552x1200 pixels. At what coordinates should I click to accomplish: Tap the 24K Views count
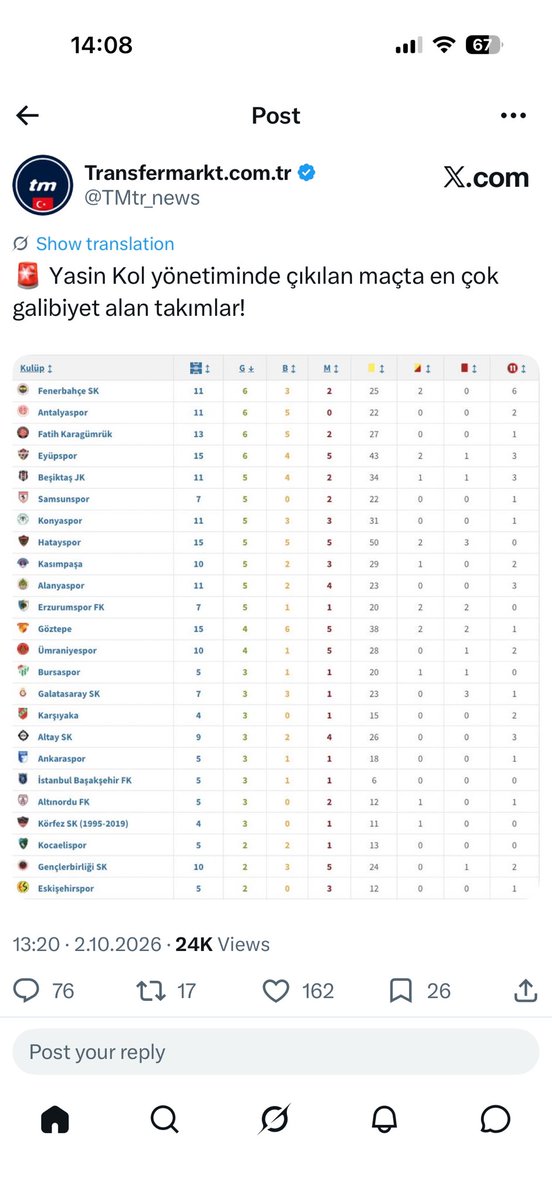(x=222, y=944)
